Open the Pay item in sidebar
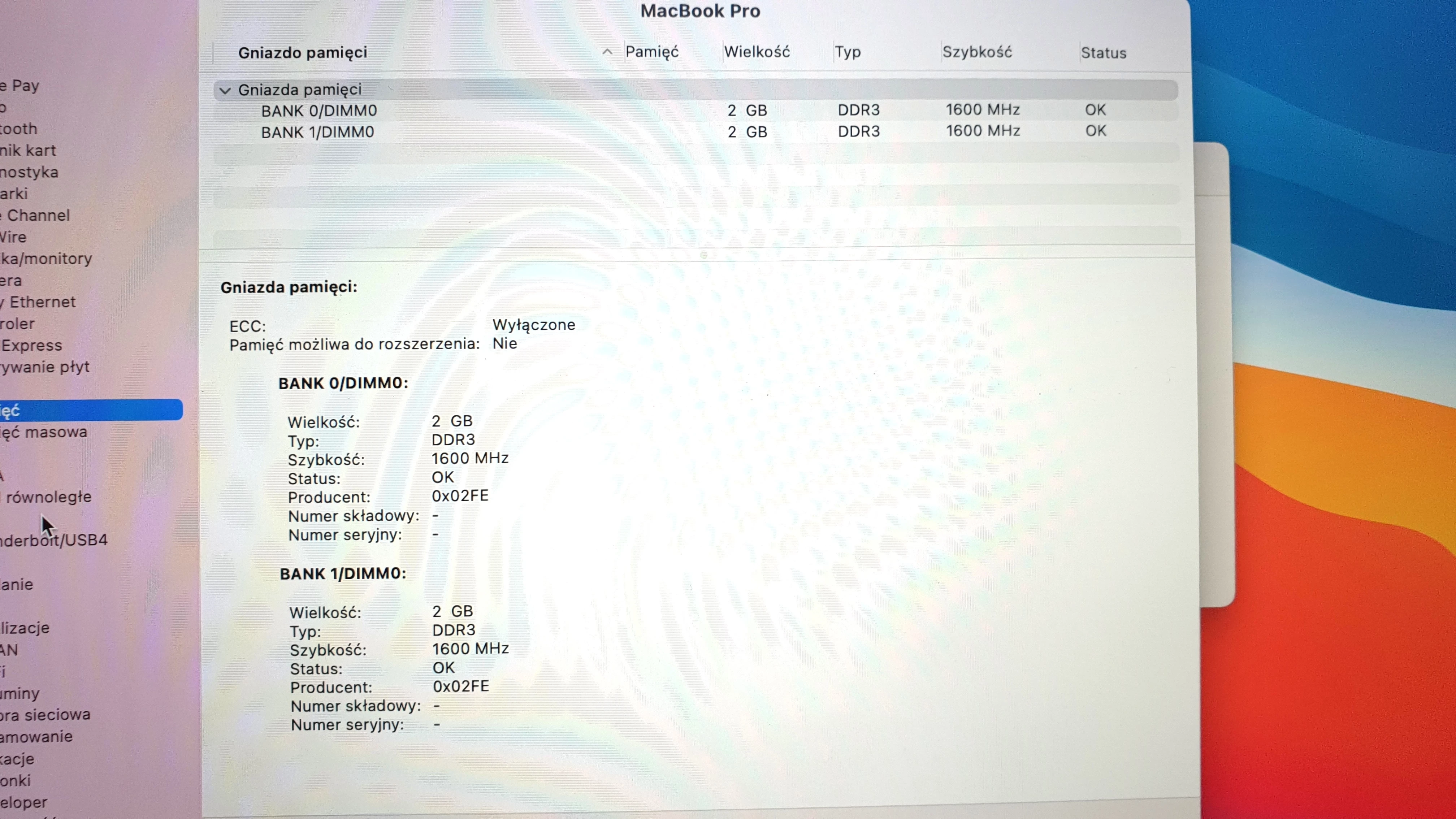 (20, 86)
